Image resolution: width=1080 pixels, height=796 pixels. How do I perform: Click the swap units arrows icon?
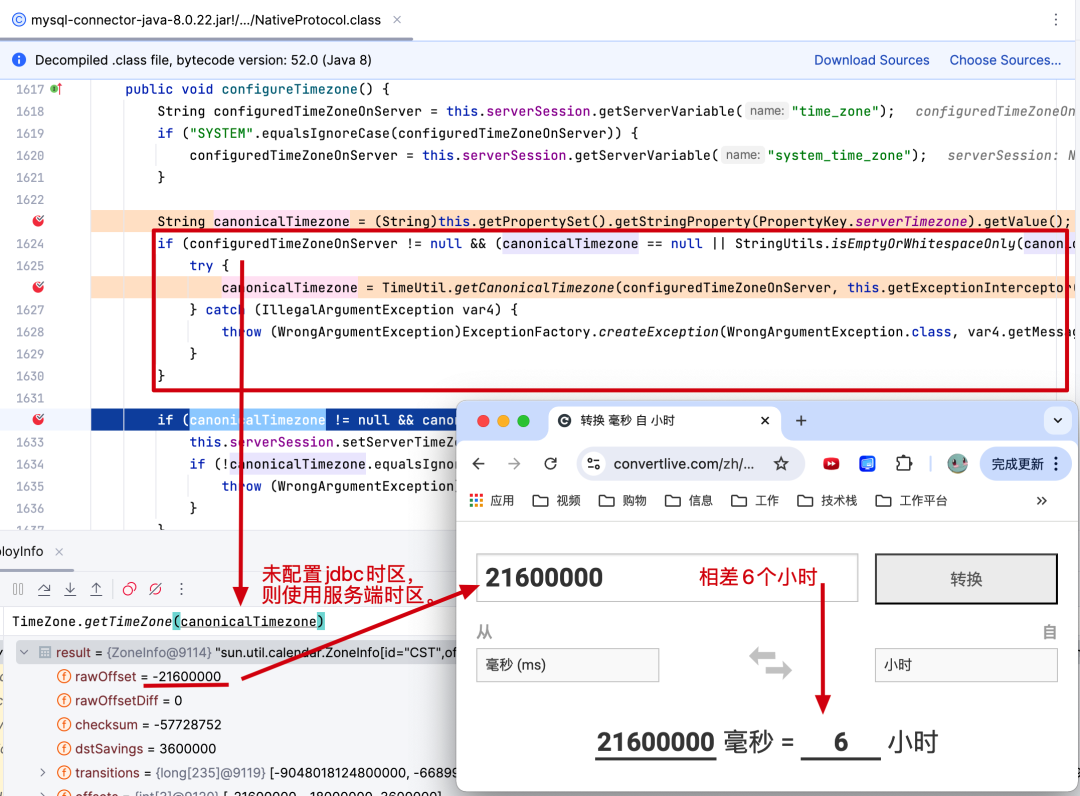pyautogui.click(x=771, y=662)
